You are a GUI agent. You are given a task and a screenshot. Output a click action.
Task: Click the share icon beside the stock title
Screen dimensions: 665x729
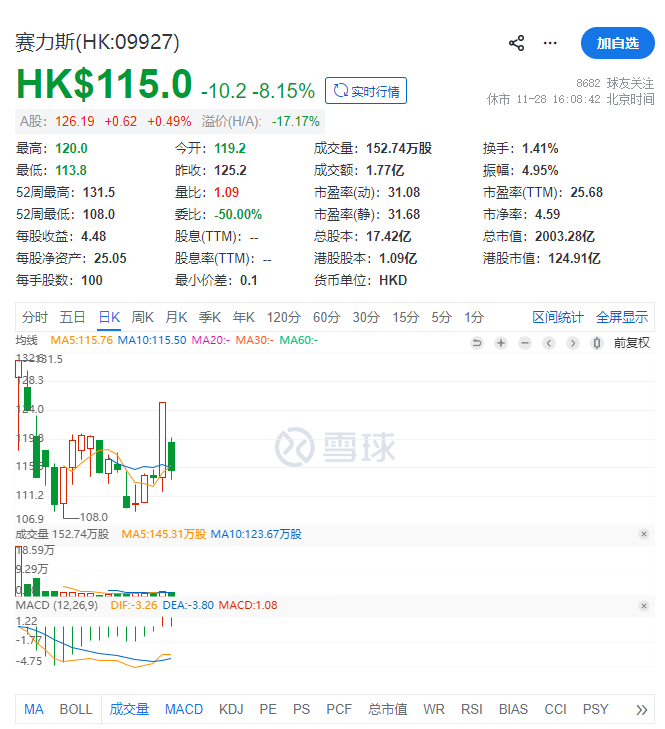(x=517, y=43)
